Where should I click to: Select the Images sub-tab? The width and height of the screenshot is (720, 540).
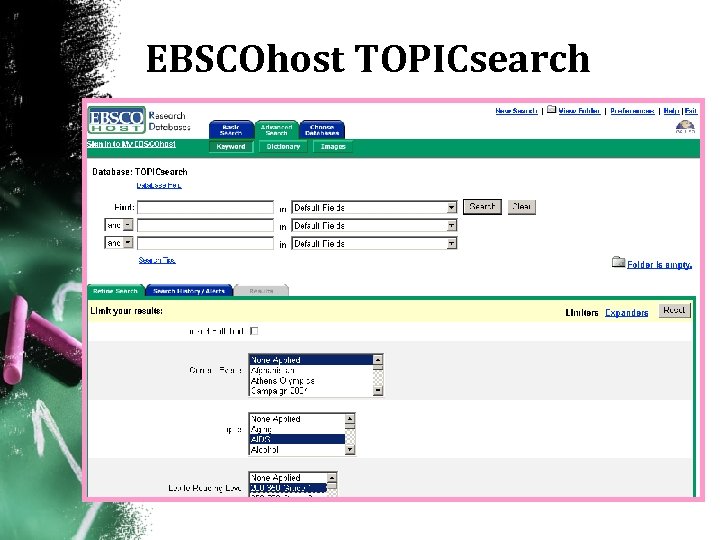point(333,146)
